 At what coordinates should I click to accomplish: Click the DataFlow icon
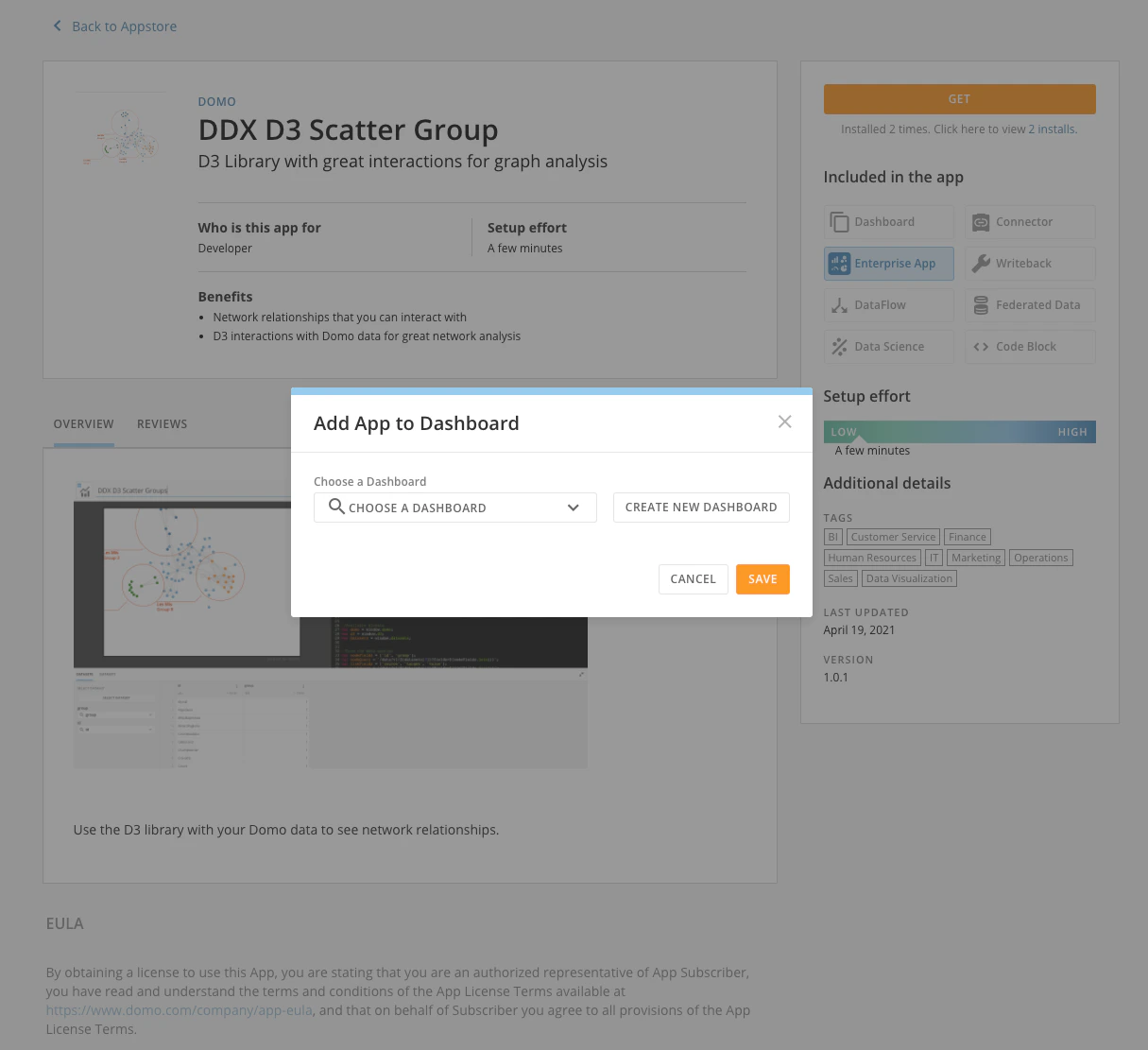tap(839, 305)
